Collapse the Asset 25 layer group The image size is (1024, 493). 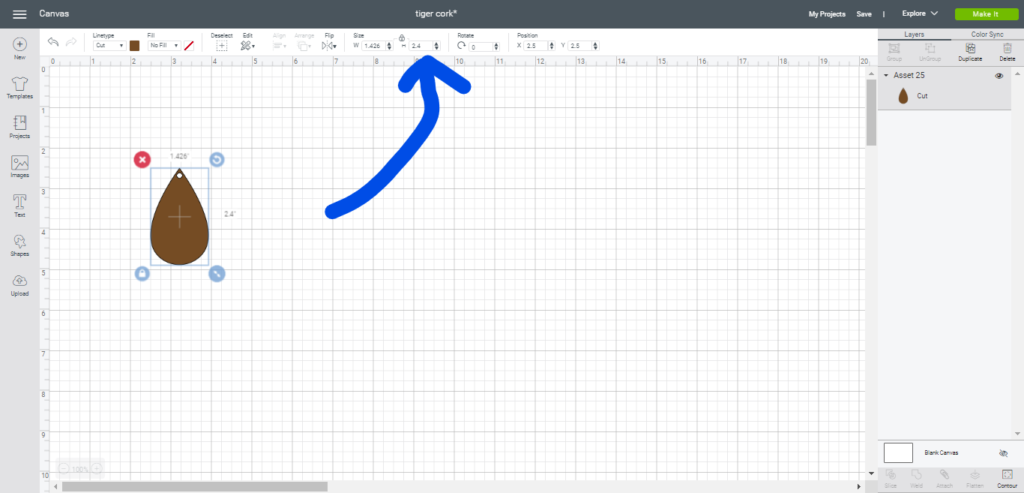(886, 76)
